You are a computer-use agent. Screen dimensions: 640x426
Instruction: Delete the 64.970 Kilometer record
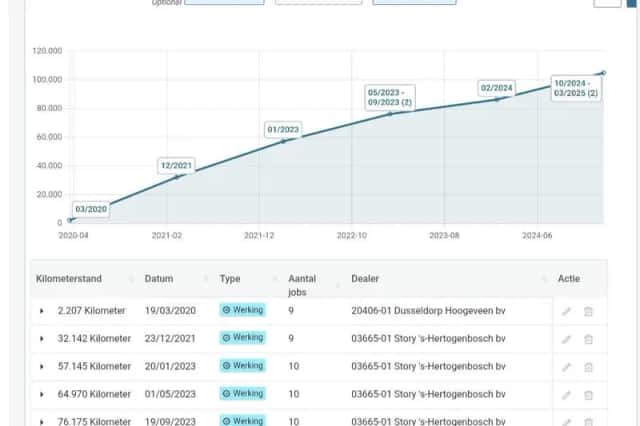[x=588, y=395]
